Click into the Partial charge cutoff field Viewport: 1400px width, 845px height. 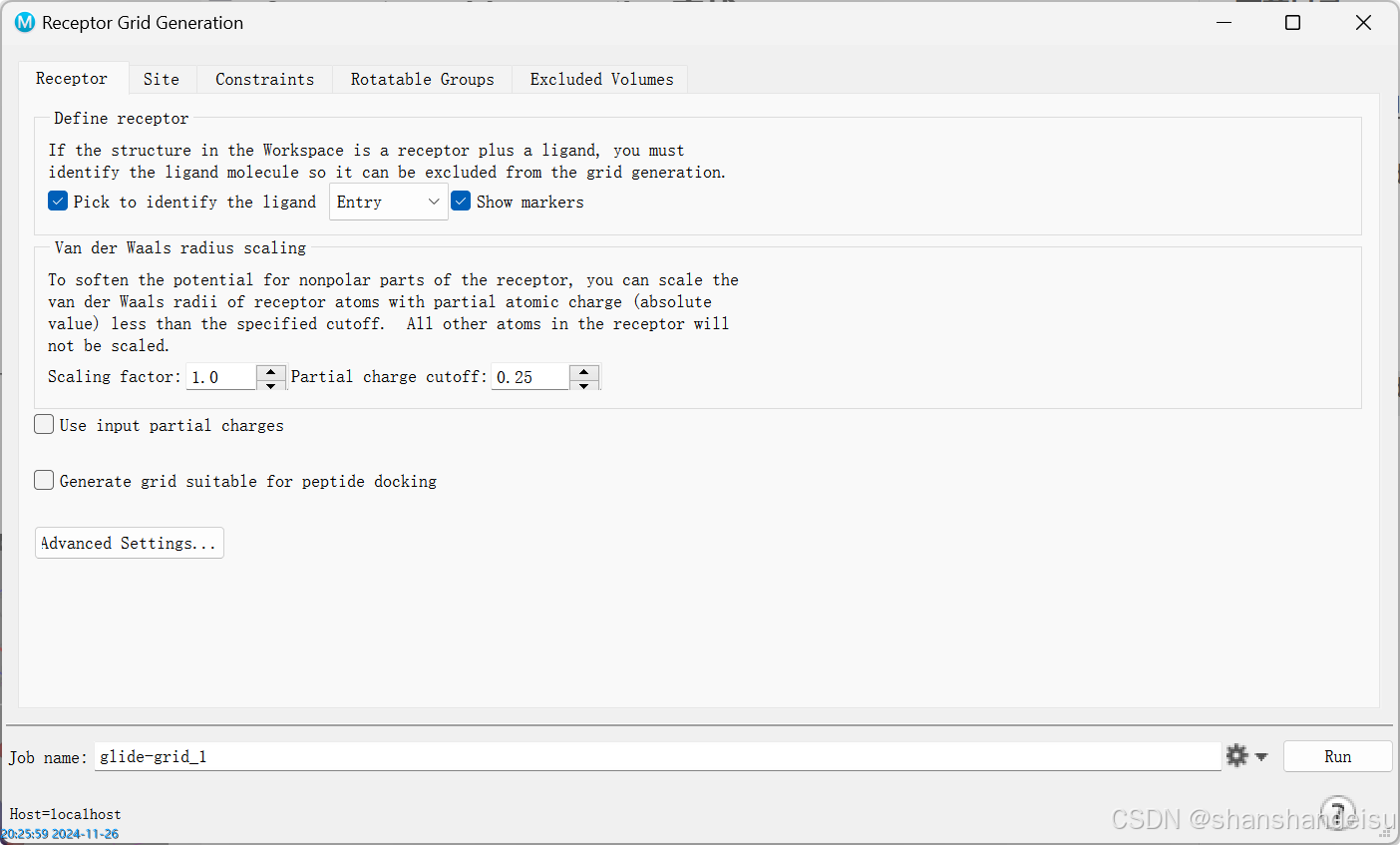click(x=530, y=377)
